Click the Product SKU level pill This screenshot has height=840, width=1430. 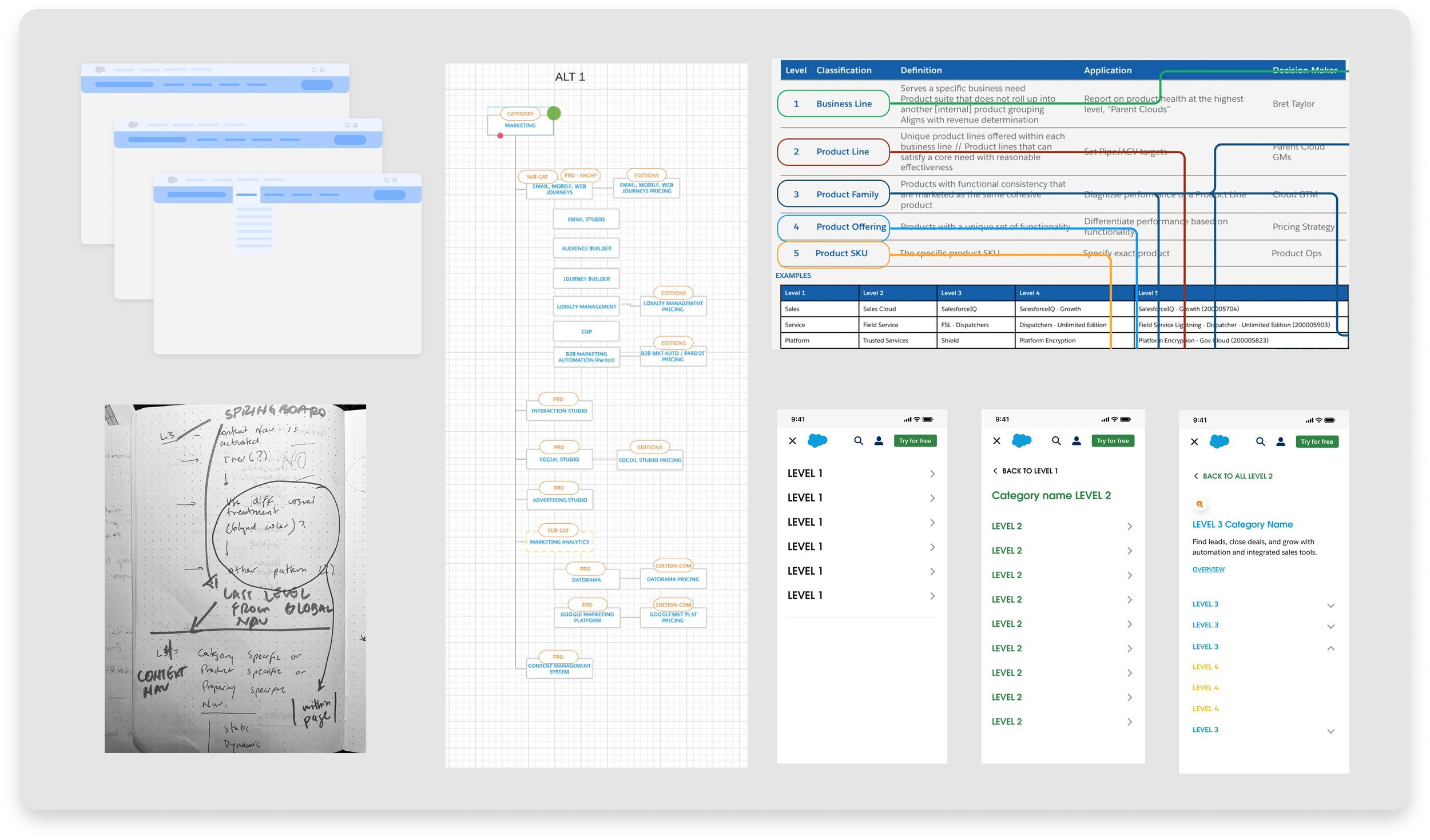tap(833, 254)
